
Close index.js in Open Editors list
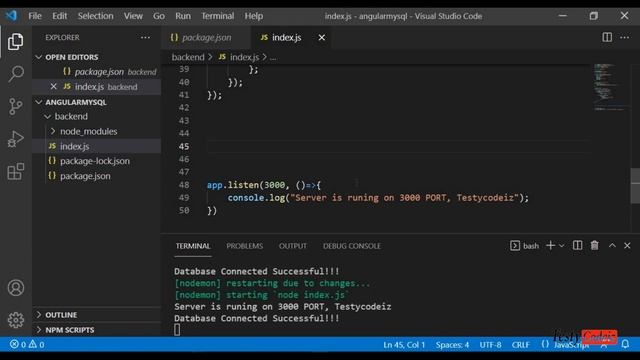tap(53, 87)
